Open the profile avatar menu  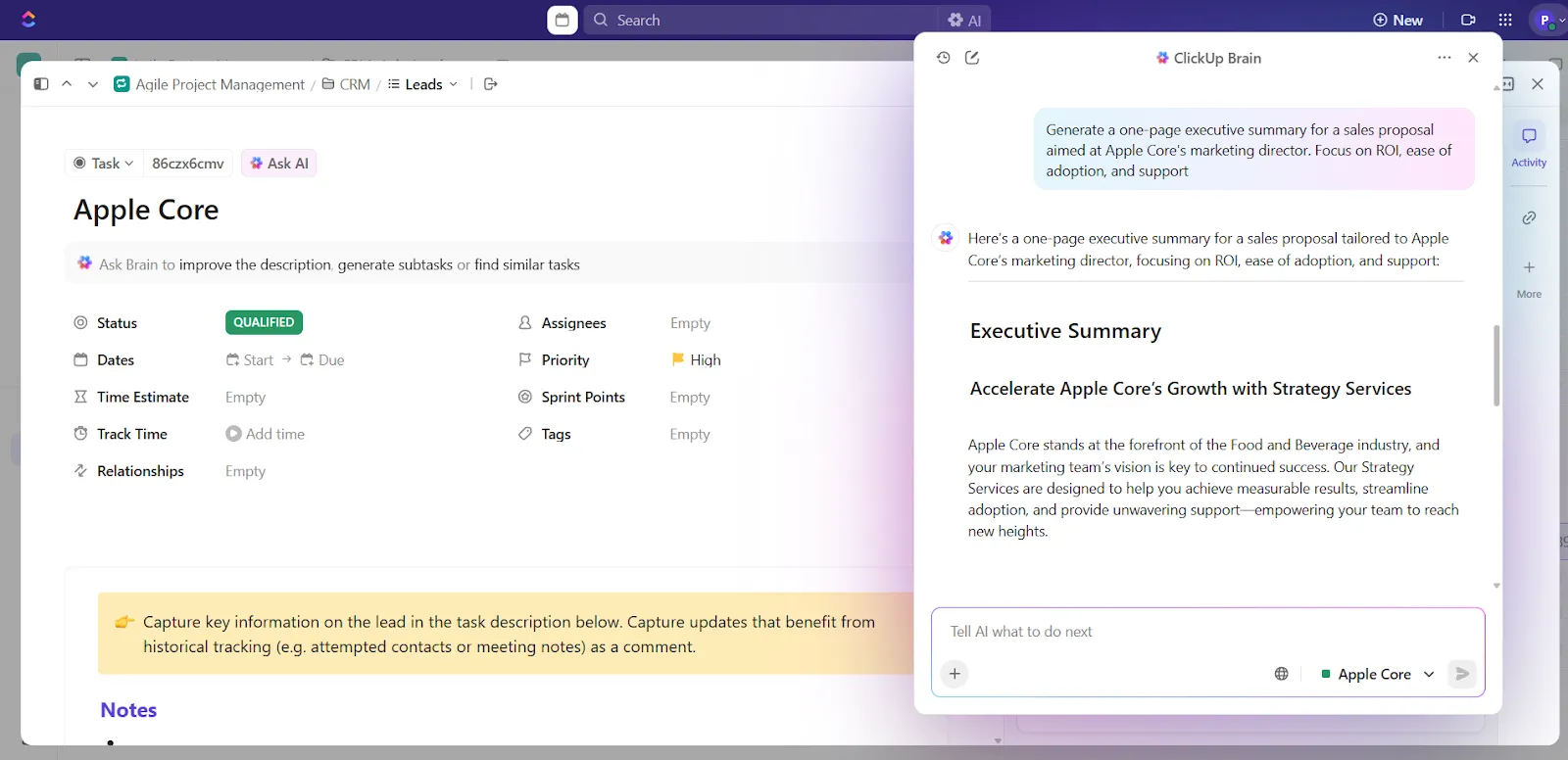(1548, 20)
